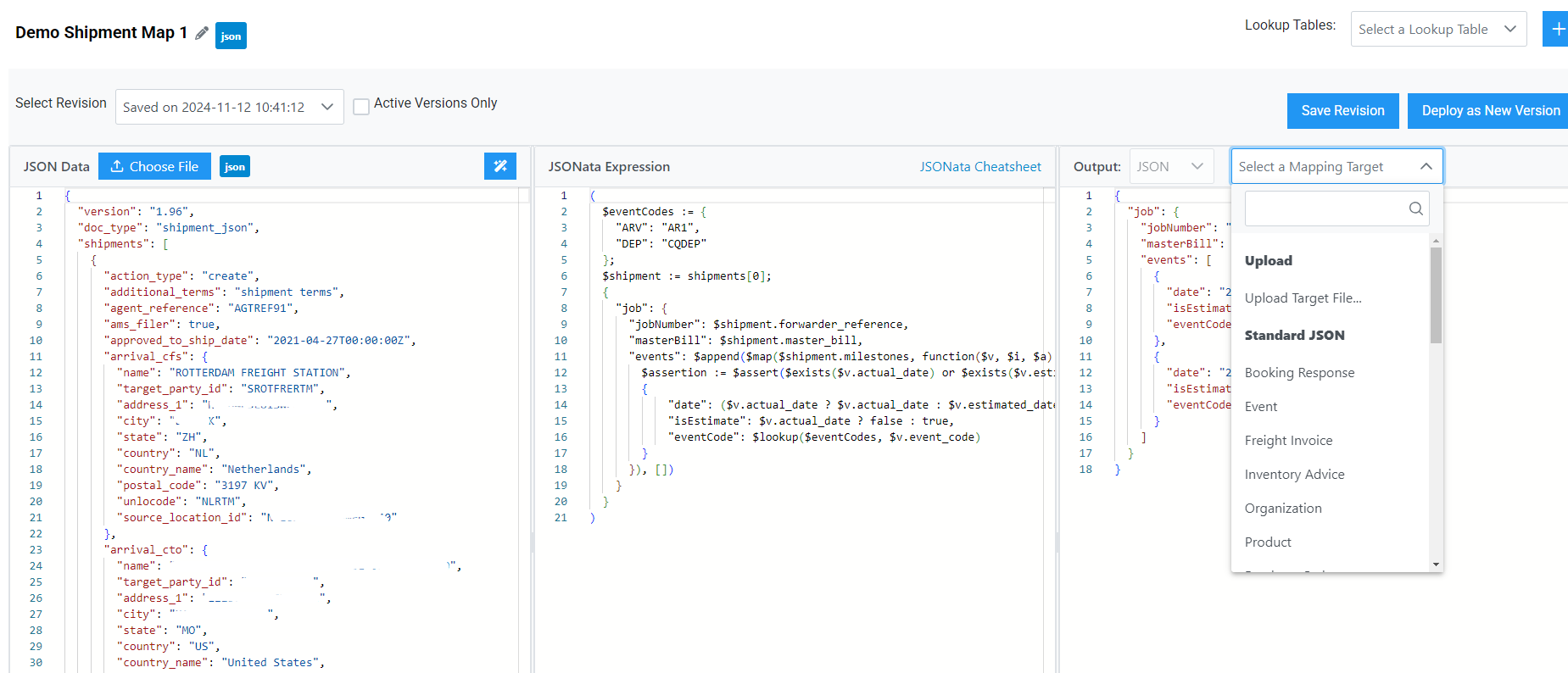The width and height of the screenshot is (1568, 673).
Task: Click the $assertion := $assert expression line
Action: pos(847,373)
